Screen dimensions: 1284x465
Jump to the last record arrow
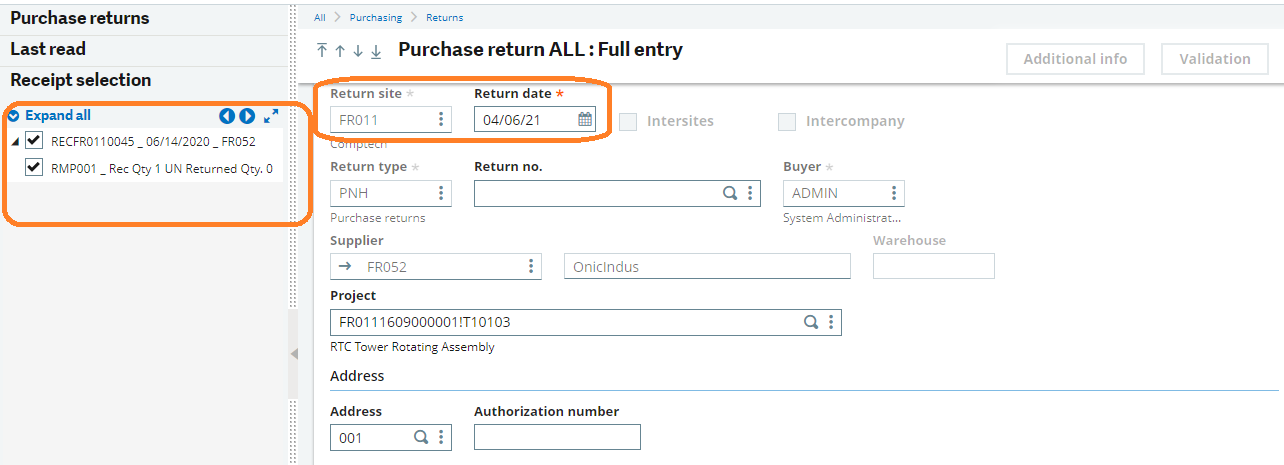point(376,51)
